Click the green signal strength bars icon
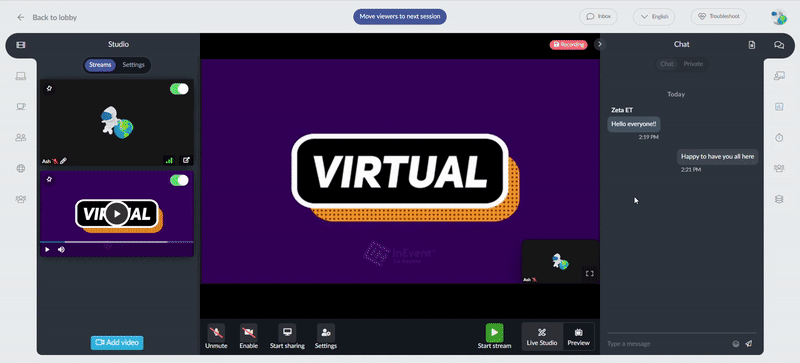 [x=169, y=160]
